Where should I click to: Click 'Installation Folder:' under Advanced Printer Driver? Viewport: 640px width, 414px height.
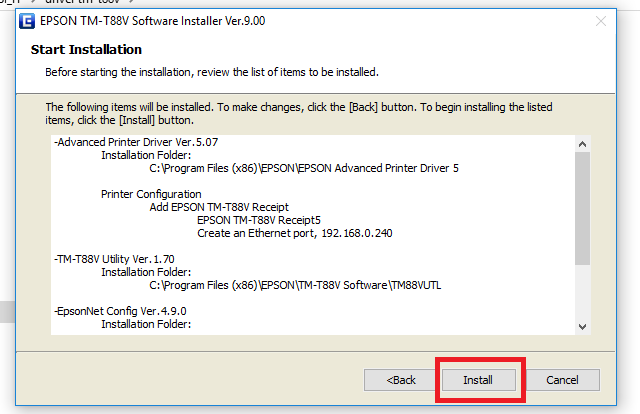(x=146, y=155)
